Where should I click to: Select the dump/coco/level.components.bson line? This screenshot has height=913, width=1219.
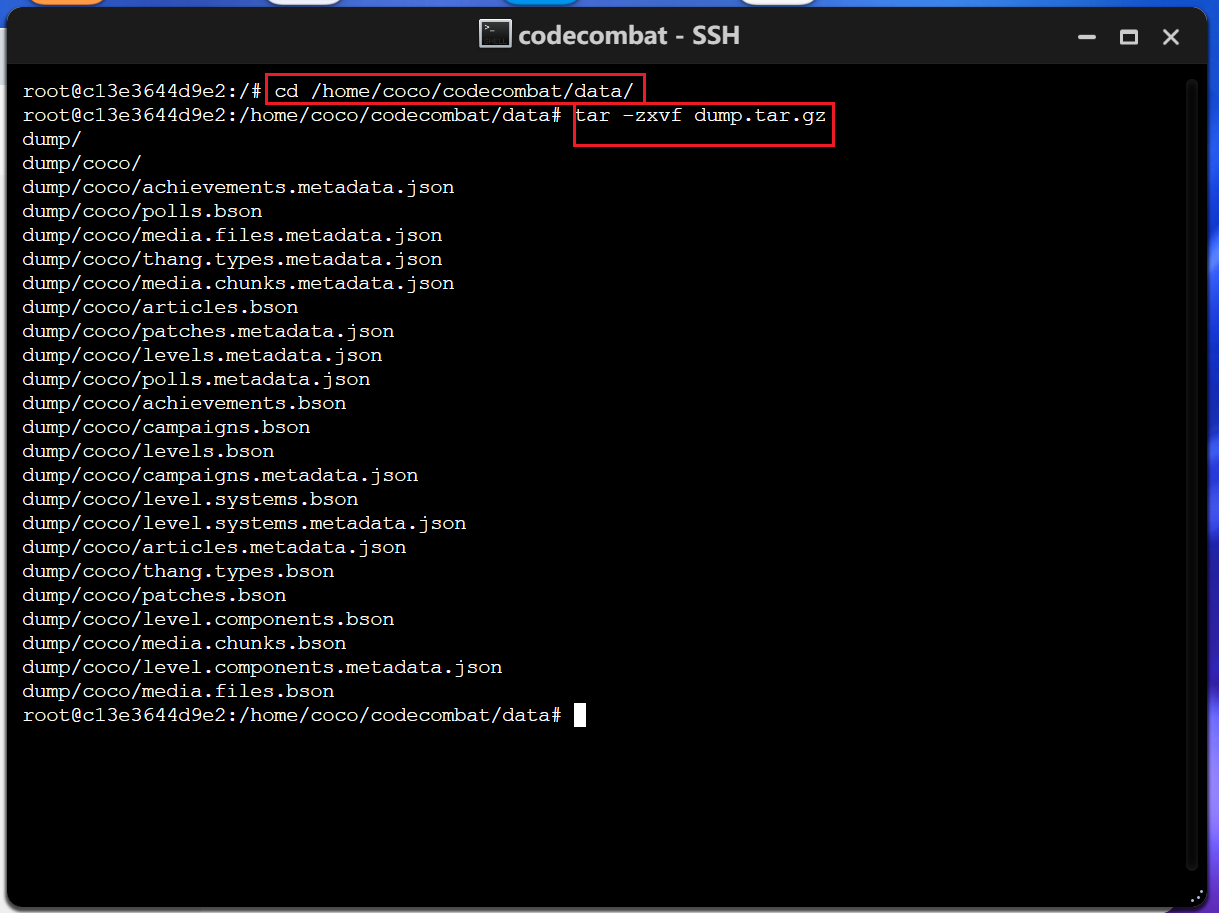tap(208, 619)
